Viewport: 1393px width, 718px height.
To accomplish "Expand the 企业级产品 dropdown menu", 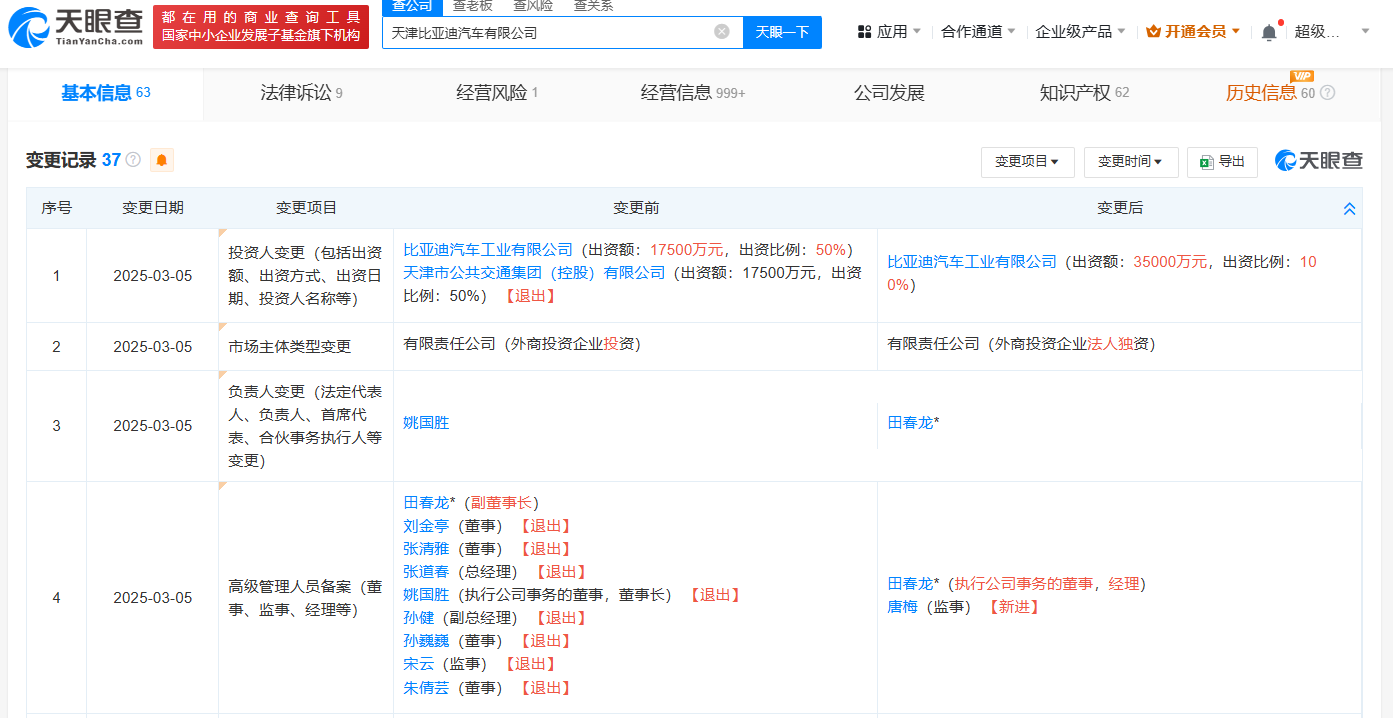I will [x=1080, y=32].
